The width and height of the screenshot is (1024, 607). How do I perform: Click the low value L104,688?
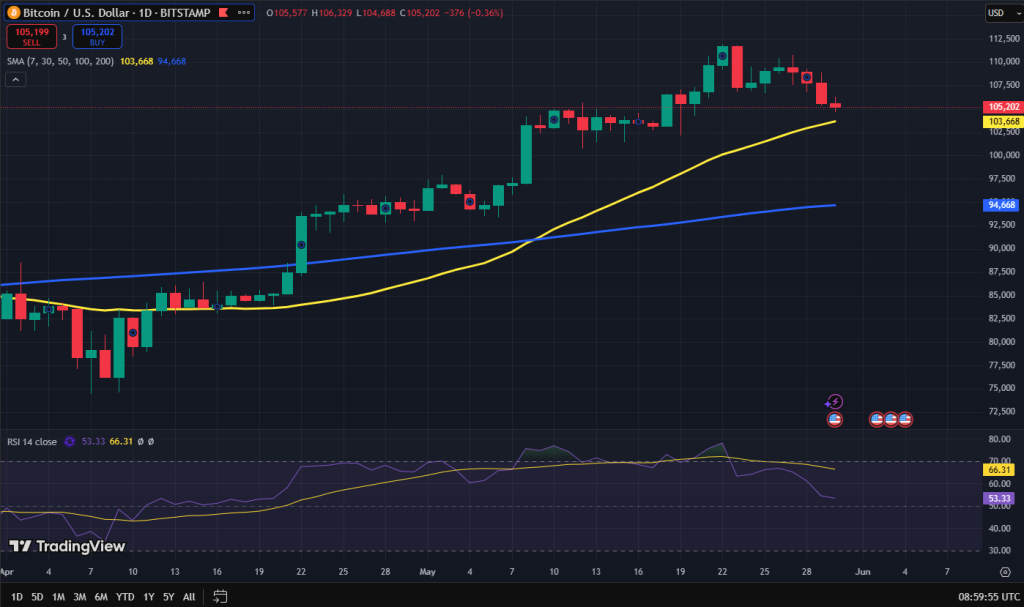376,12
